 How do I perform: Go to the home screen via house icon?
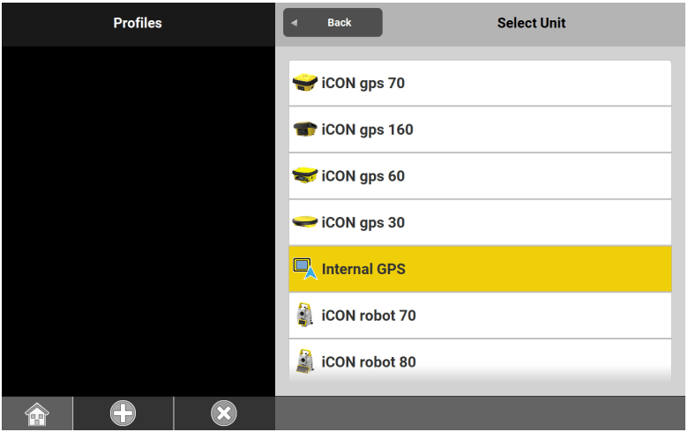click(37, 414)
